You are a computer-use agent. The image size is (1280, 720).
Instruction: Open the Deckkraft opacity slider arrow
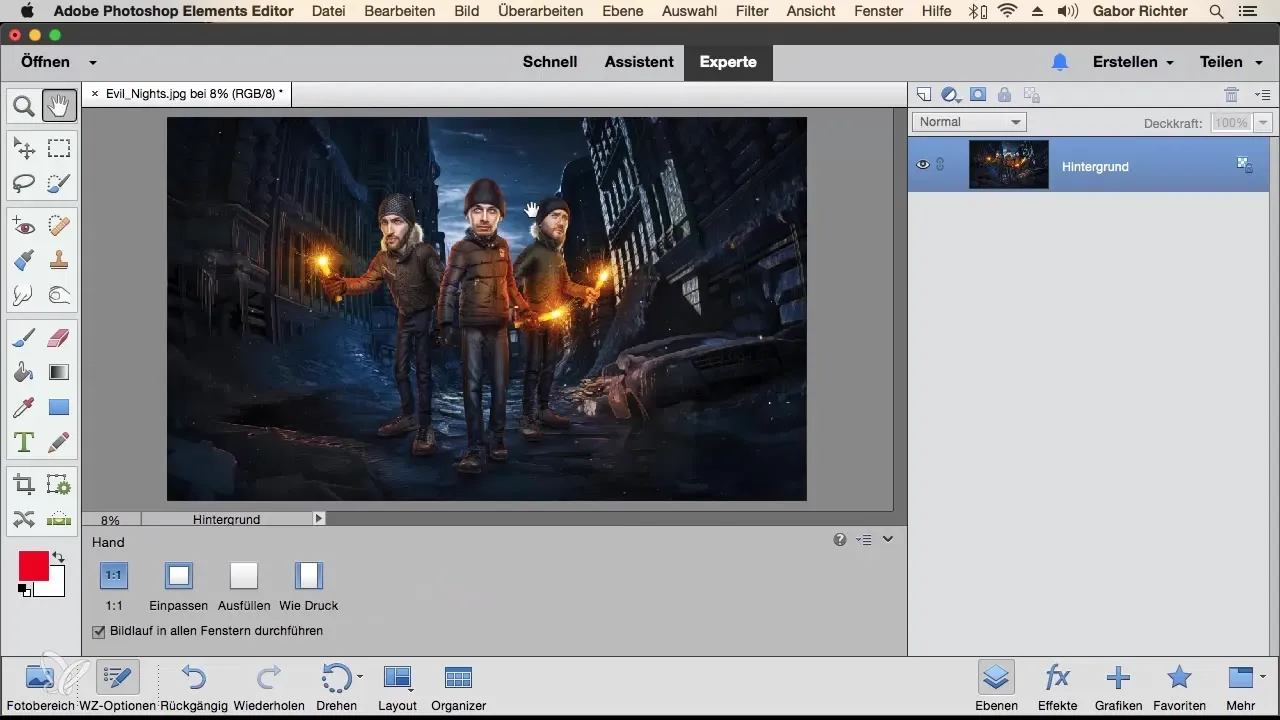[x=1262, y=122]
